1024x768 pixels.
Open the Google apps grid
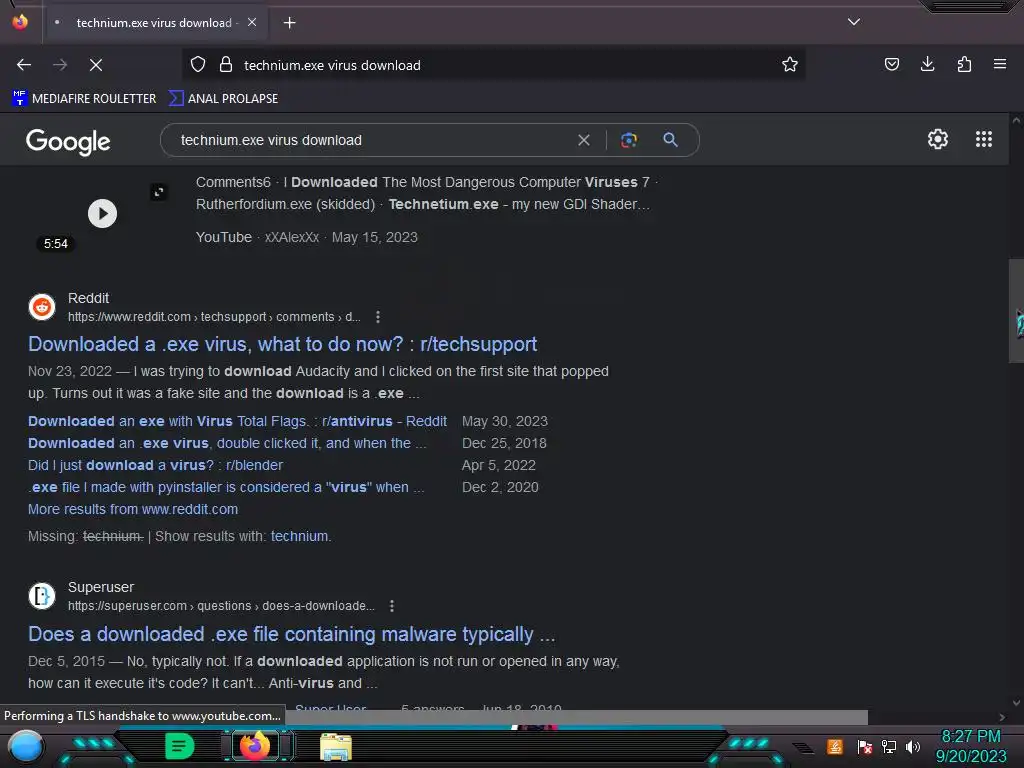(x=984, y=139)
